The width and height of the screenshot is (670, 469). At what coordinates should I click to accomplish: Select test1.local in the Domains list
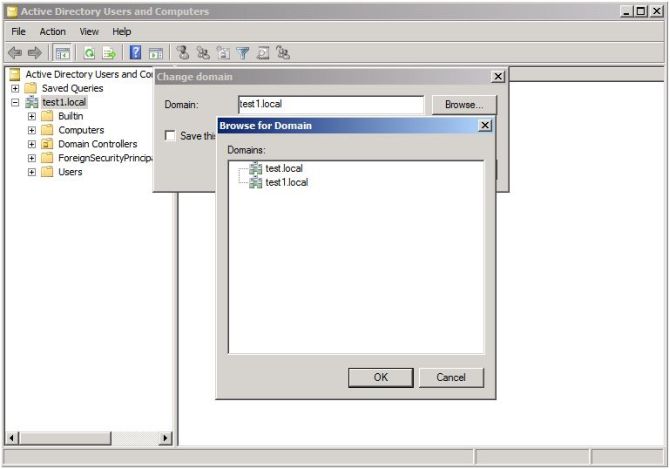coord(286,182)
